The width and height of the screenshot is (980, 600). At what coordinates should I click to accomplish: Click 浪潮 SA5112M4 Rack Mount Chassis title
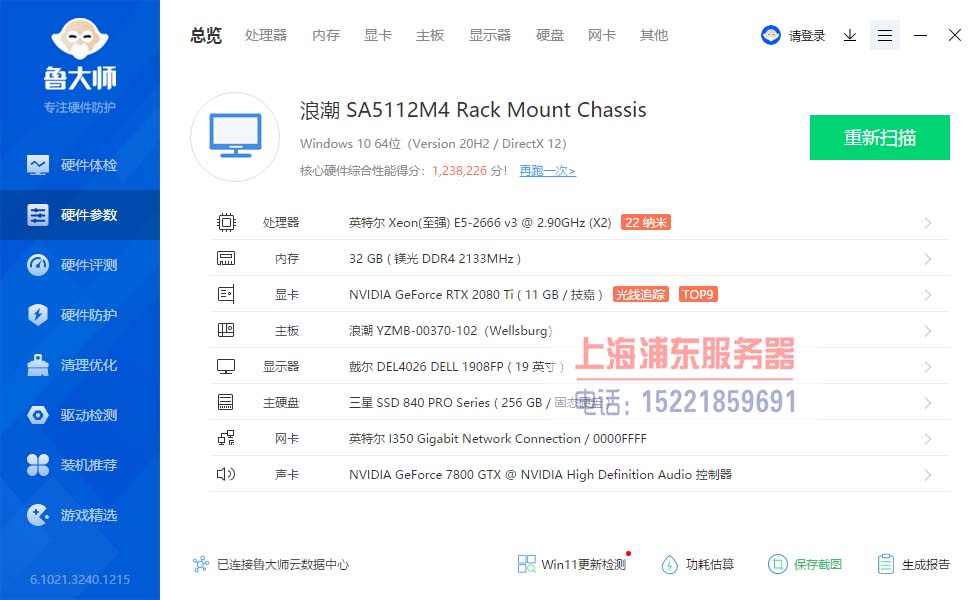coord(473,110)
